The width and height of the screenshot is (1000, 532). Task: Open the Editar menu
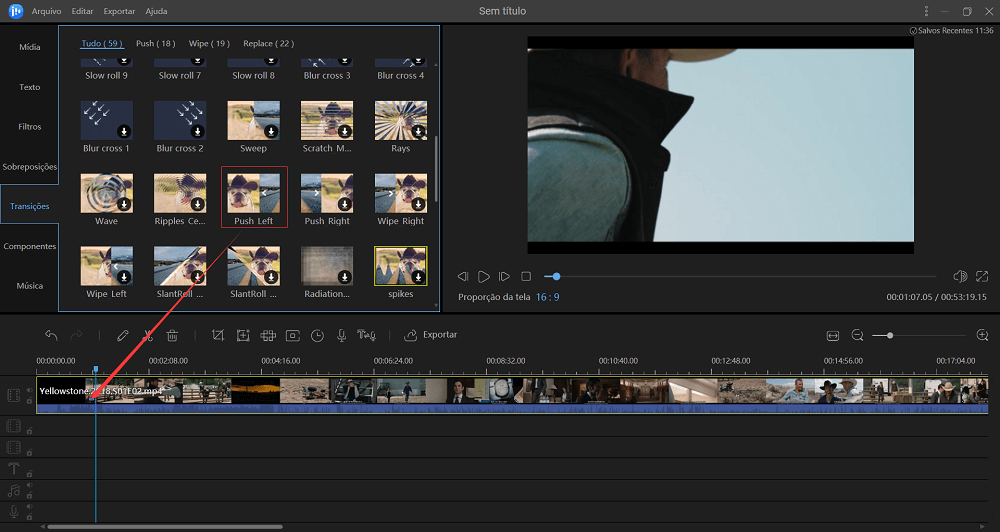[x=82, y=11]
